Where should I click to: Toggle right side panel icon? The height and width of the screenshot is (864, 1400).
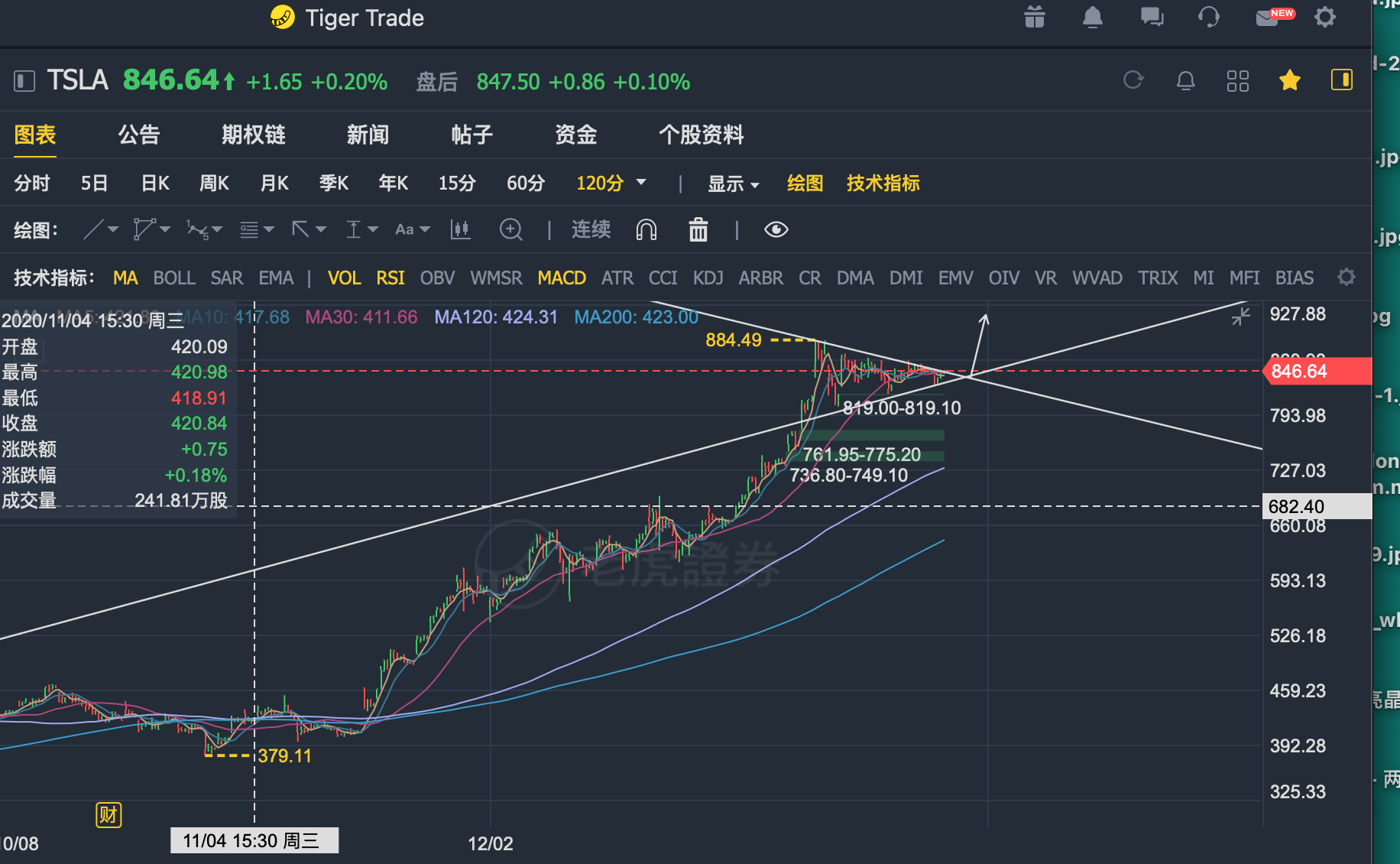(x=1341, y=80)
